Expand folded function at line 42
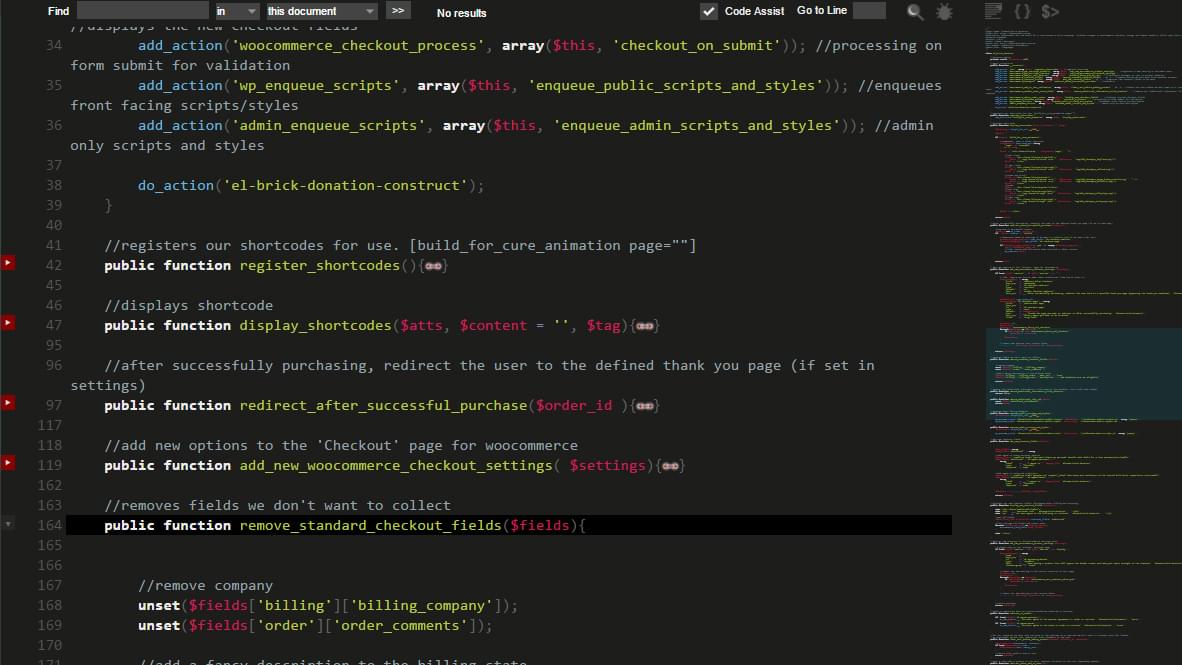Image resolution: width=1182 pixels, height=665 pixels. tap(8, 263)
